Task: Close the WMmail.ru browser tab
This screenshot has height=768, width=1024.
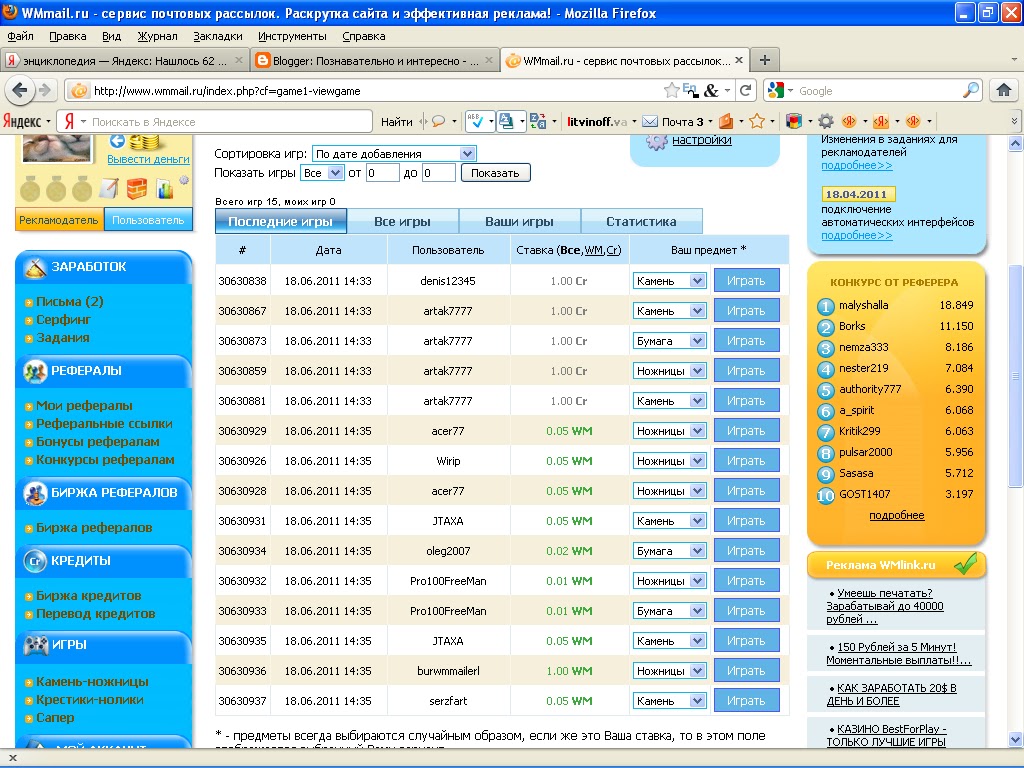Action: (739, 60)
